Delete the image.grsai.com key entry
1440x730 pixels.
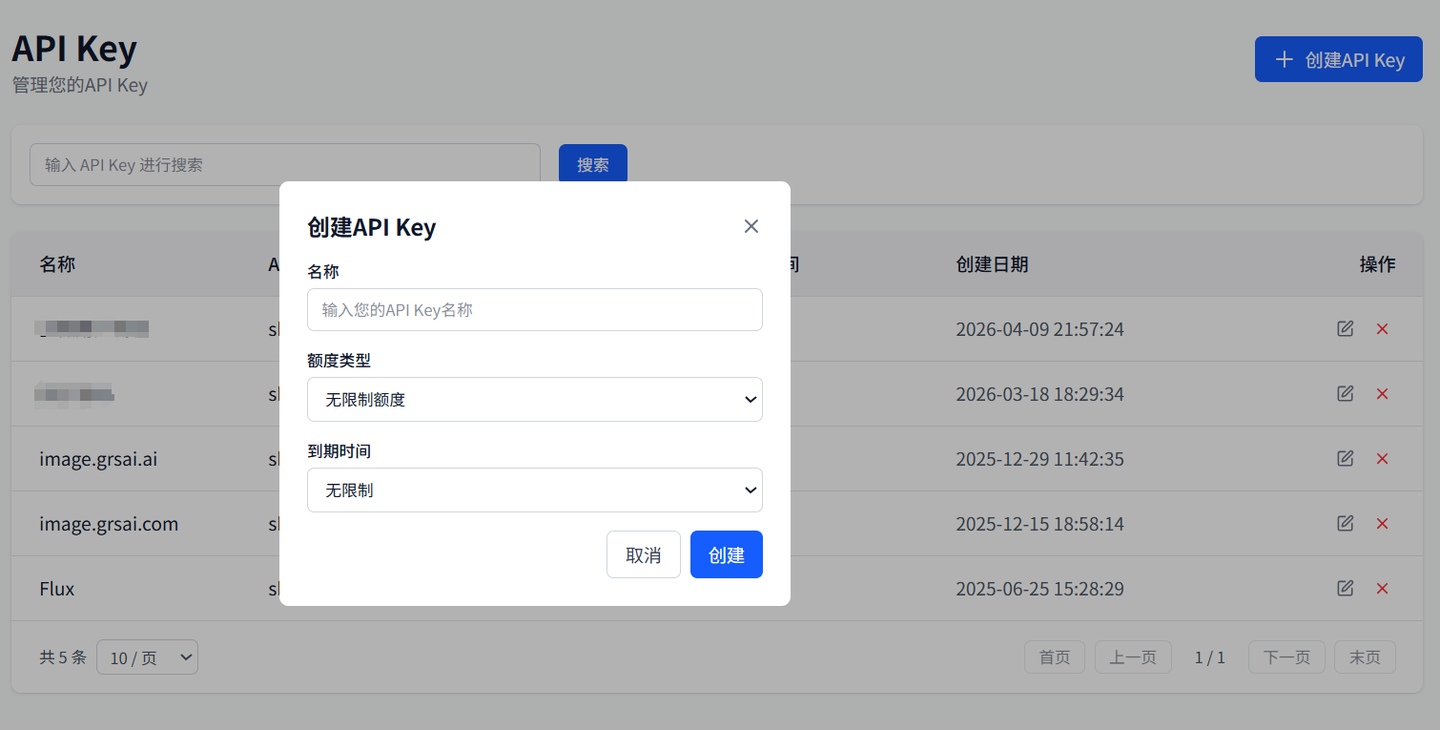[x=1382, y=524]
